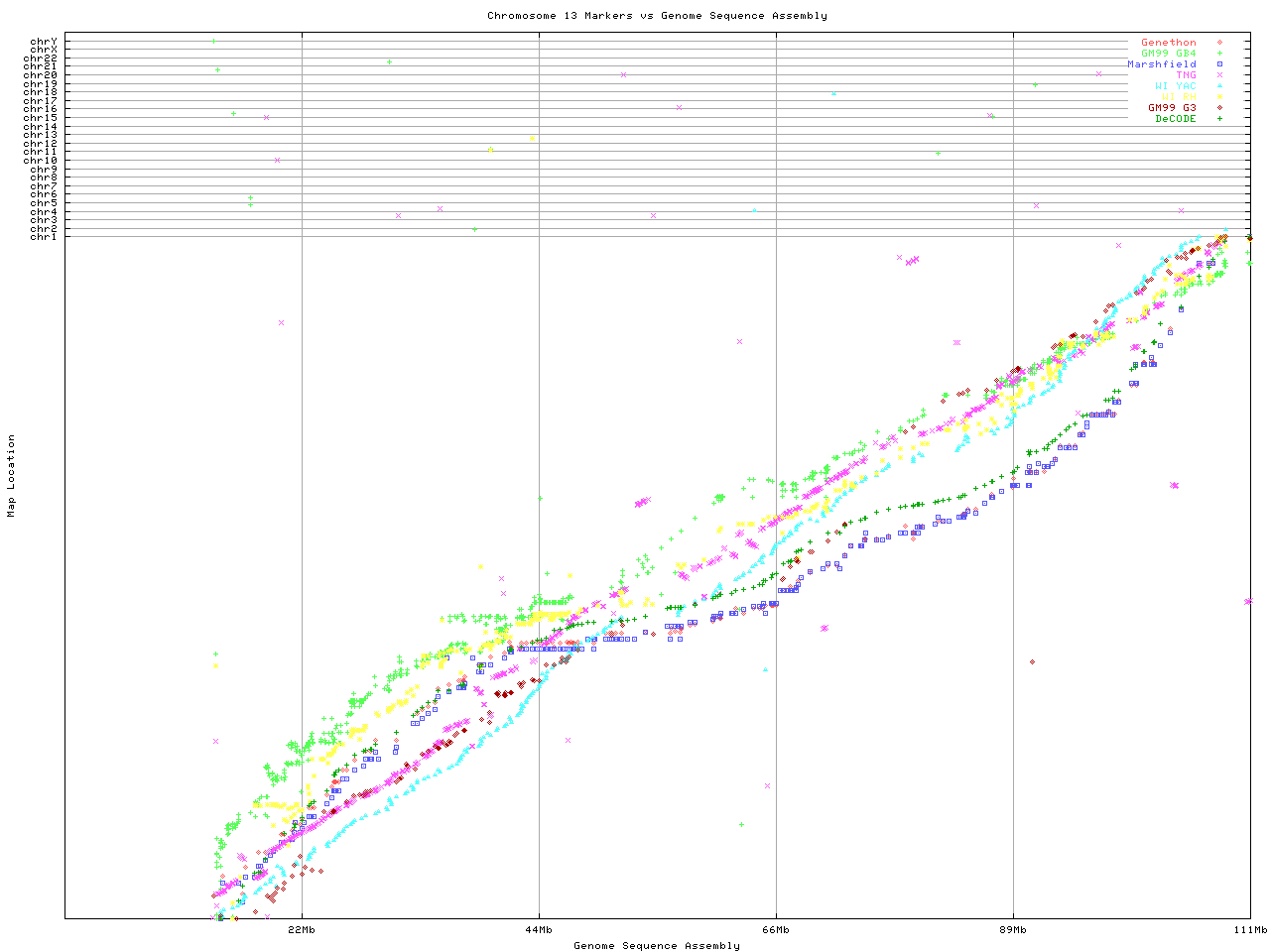The image size is (1270, 952).
Task: Click the chrY label on y-axis
Action: [43, 41]
